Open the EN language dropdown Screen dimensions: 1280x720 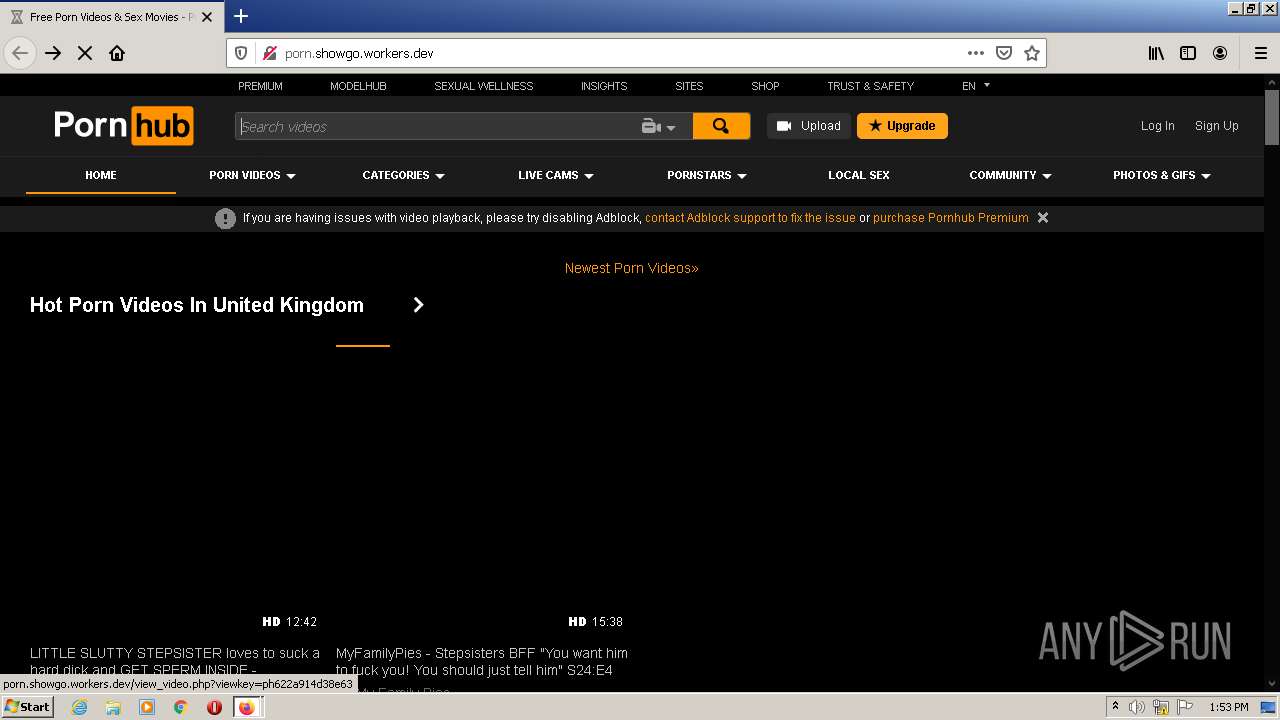976,86
